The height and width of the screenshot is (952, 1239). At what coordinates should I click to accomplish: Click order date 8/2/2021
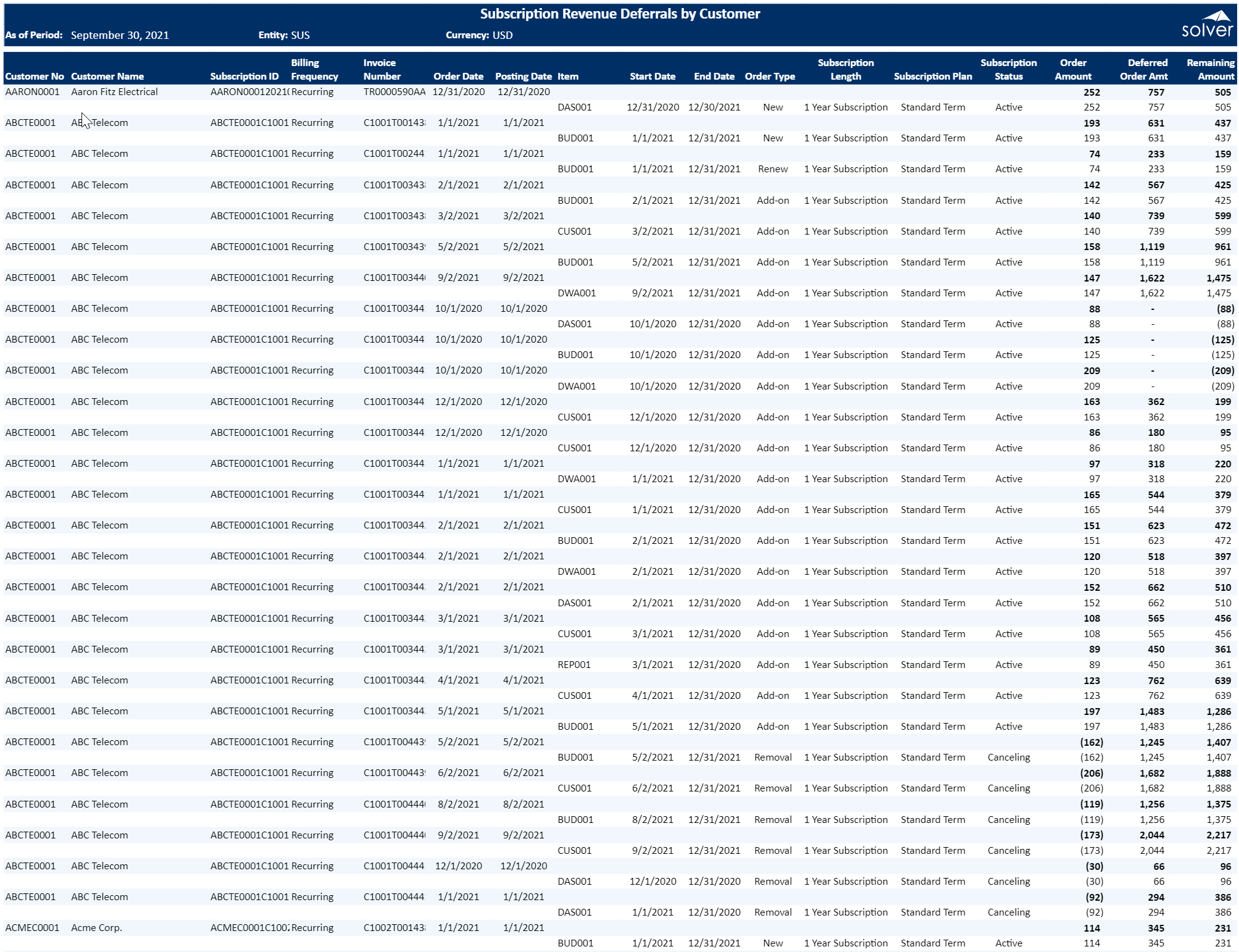pyautogui.click(x=458, y=804)
